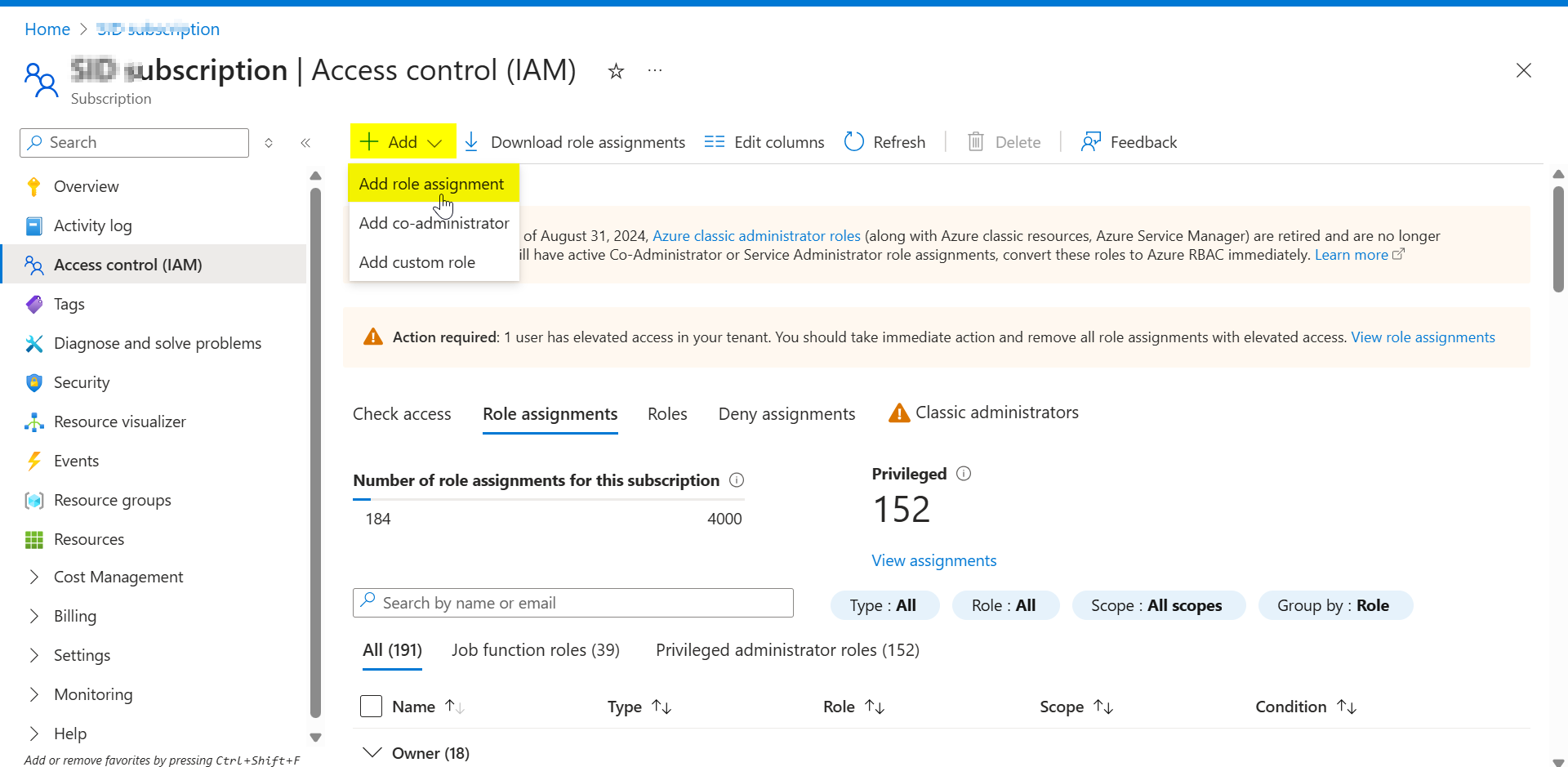The image size is (1568, 767).
Task: Select Add role assignment menu item
Action: [433, 184]
